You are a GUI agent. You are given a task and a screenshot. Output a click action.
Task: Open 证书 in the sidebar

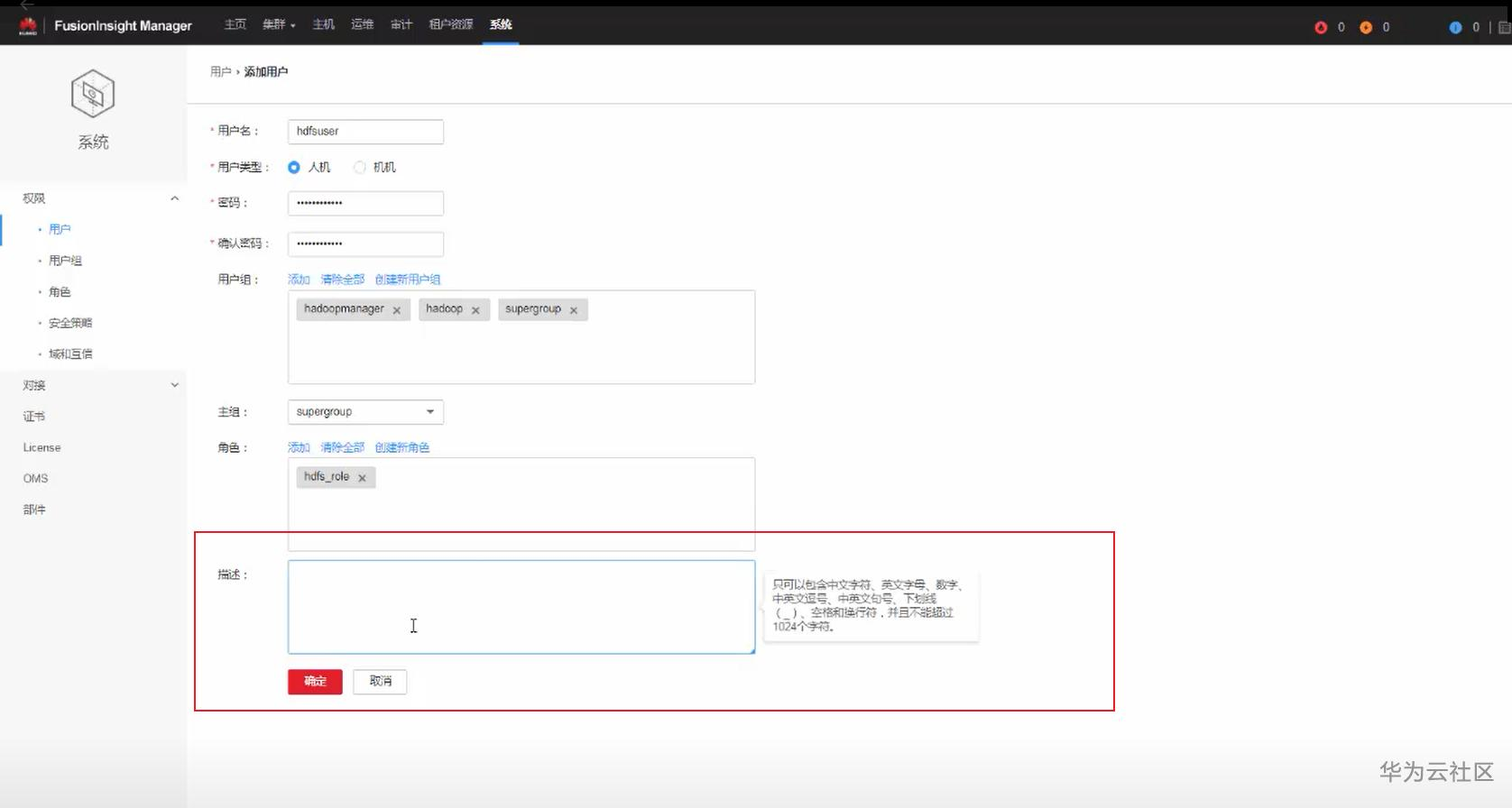point(34,417)
